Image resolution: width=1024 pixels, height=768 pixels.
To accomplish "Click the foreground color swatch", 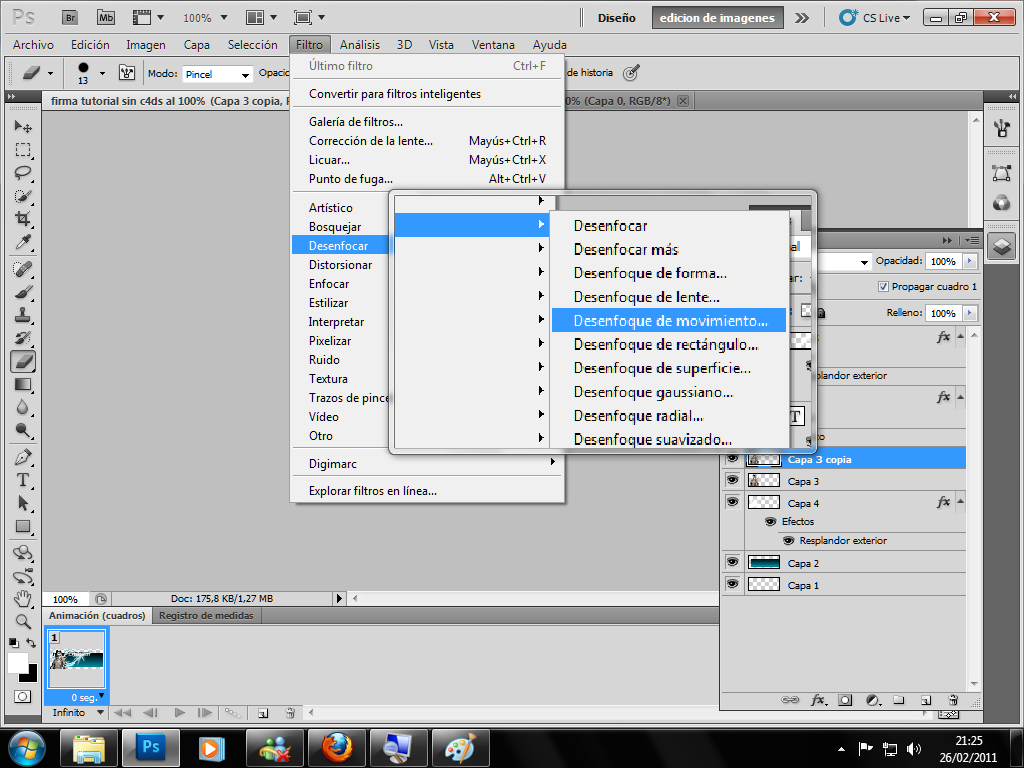I will tap(17, 663).
